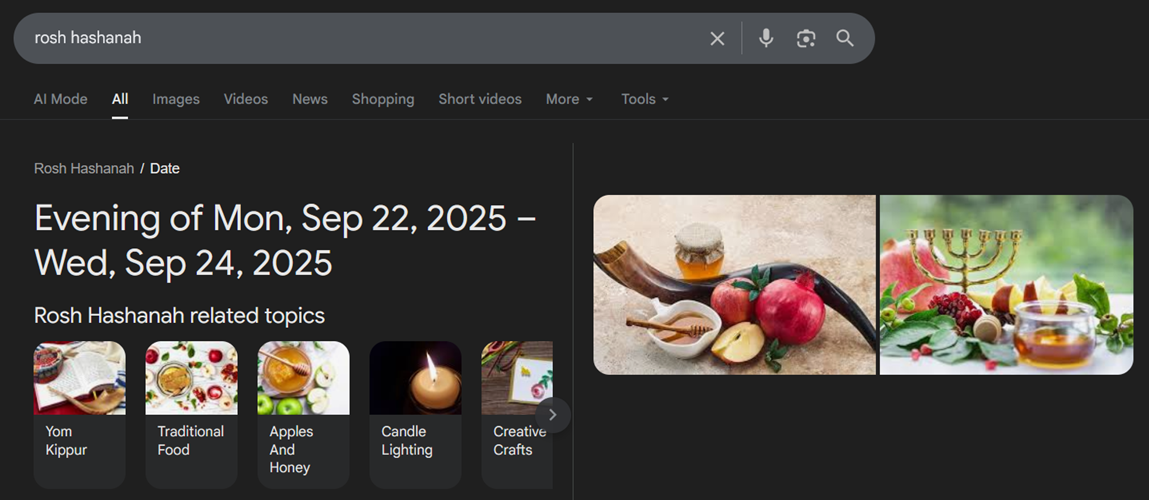The width and height of the screenshot is (1149, 500).
Task: Open the Tools dropdown
Action: pos(645,99)
